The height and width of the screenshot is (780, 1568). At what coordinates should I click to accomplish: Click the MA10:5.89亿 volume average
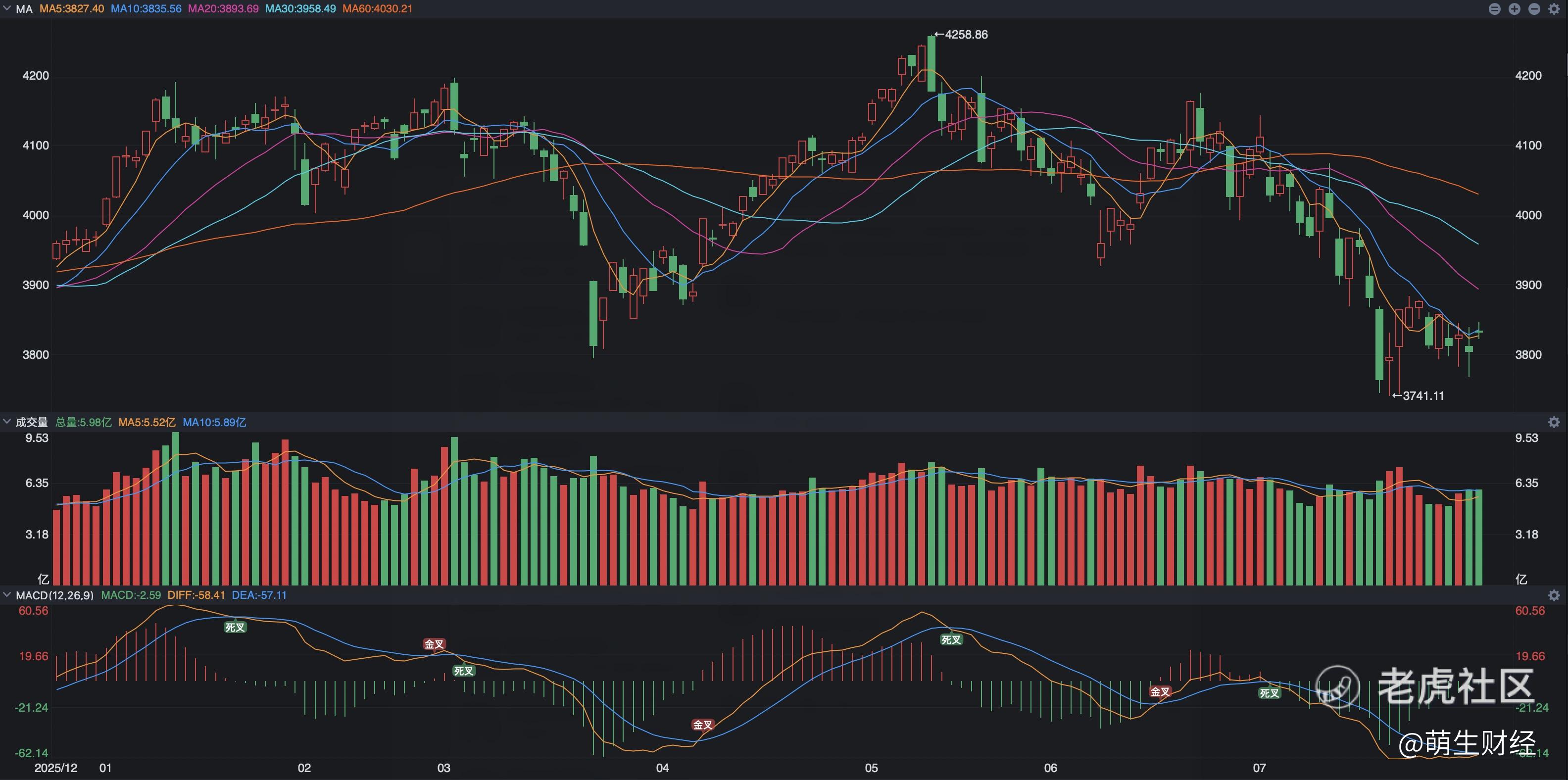pos(215,422)
